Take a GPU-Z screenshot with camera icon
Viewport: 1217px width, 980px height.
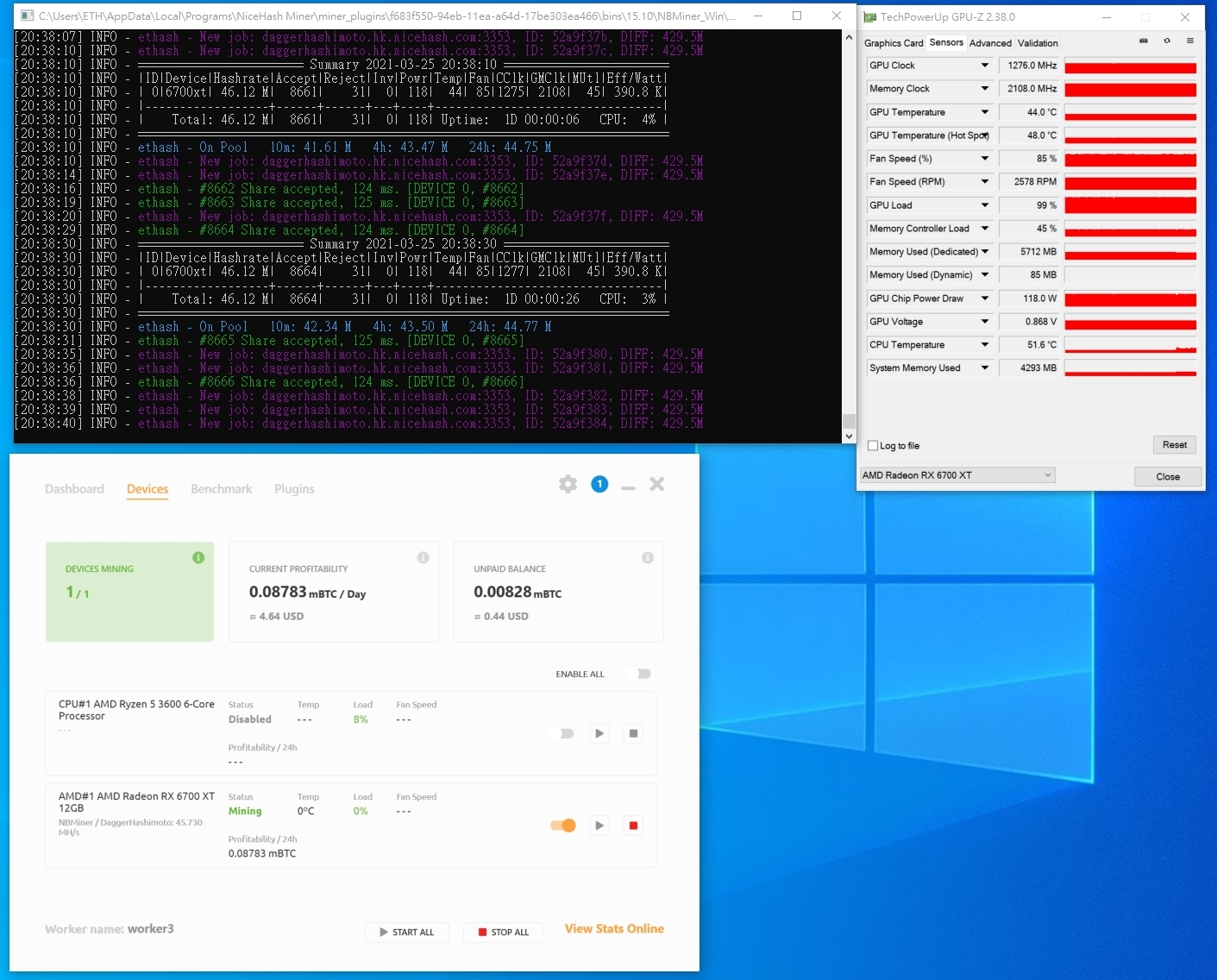(x=1144, y=41)
